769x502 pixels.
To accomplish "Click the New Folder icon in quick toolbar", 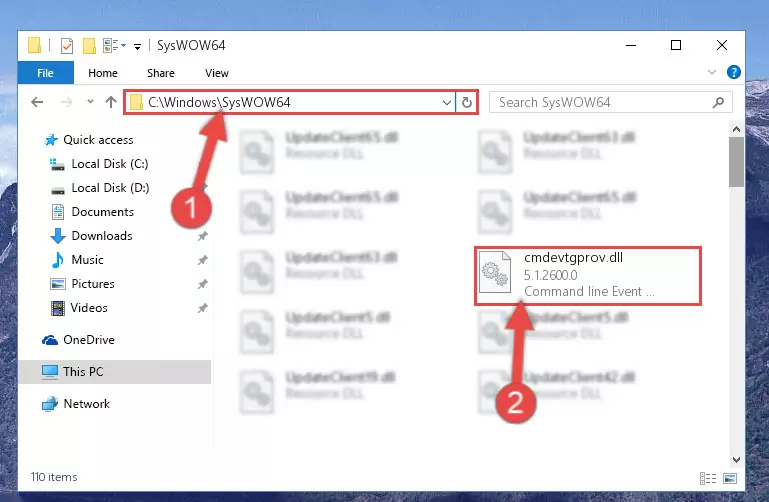I will pos(89,46).
